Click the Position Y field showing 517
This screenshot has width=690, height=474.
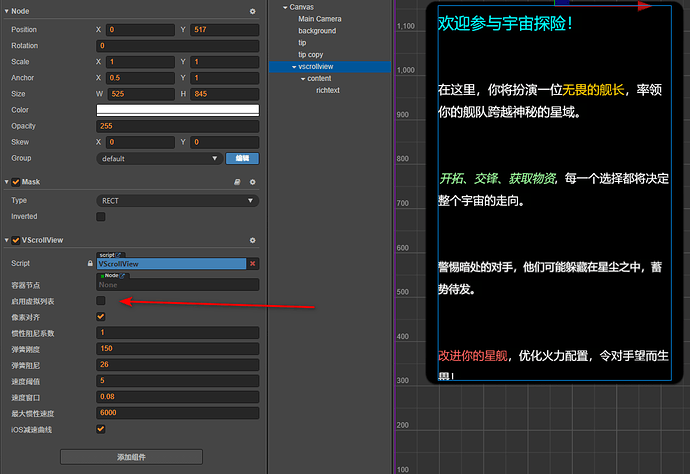click(x=224, y=29)
